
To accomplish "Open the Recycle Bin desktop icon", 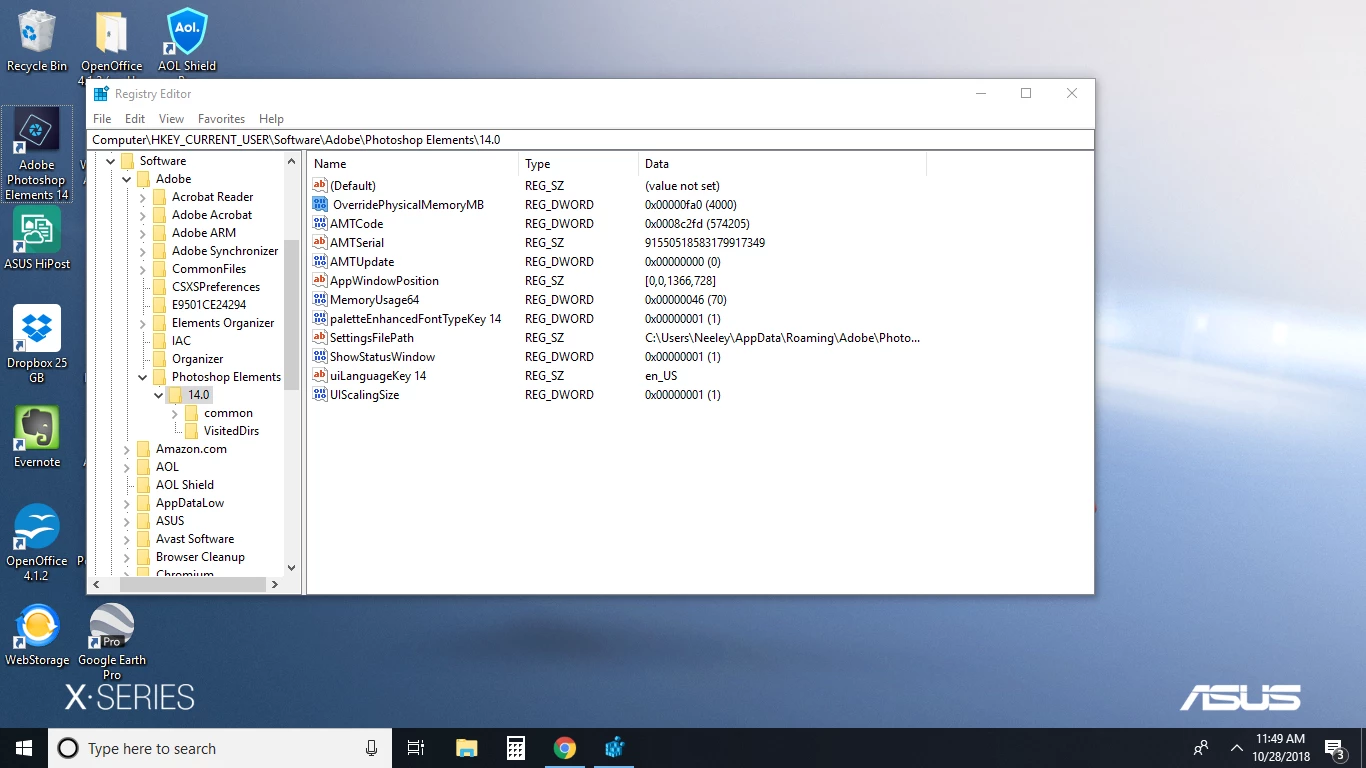I will point(37,41).
